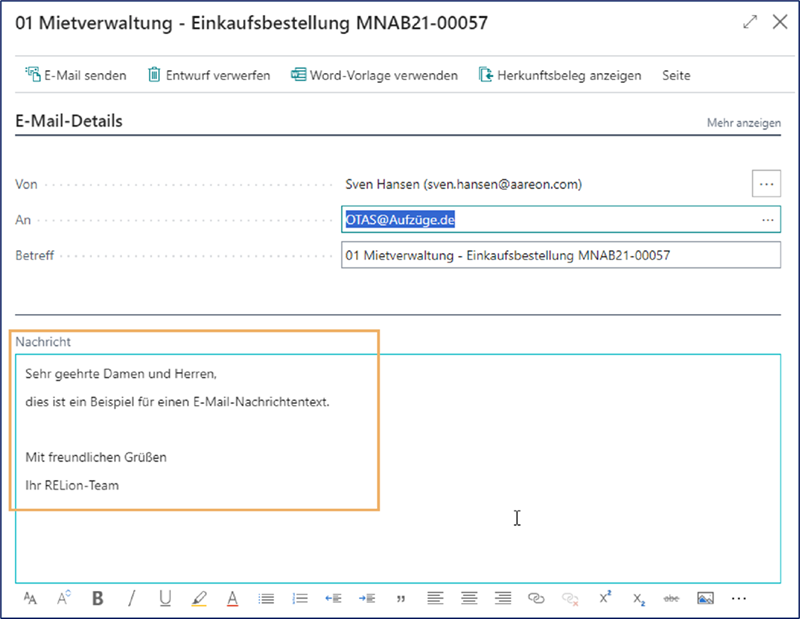Apply superscript formatting

605,598
